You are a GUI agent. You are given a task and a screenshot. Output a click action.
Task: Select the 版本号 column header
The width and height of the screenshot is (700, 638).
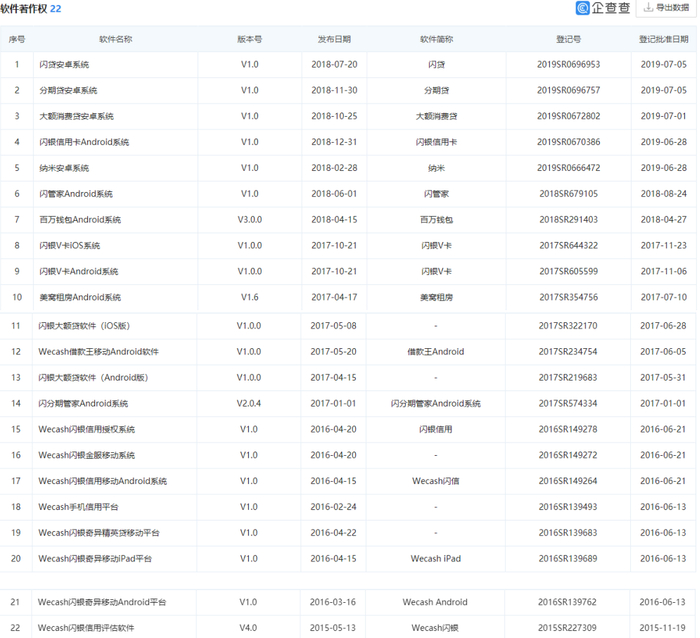(250, 39)
